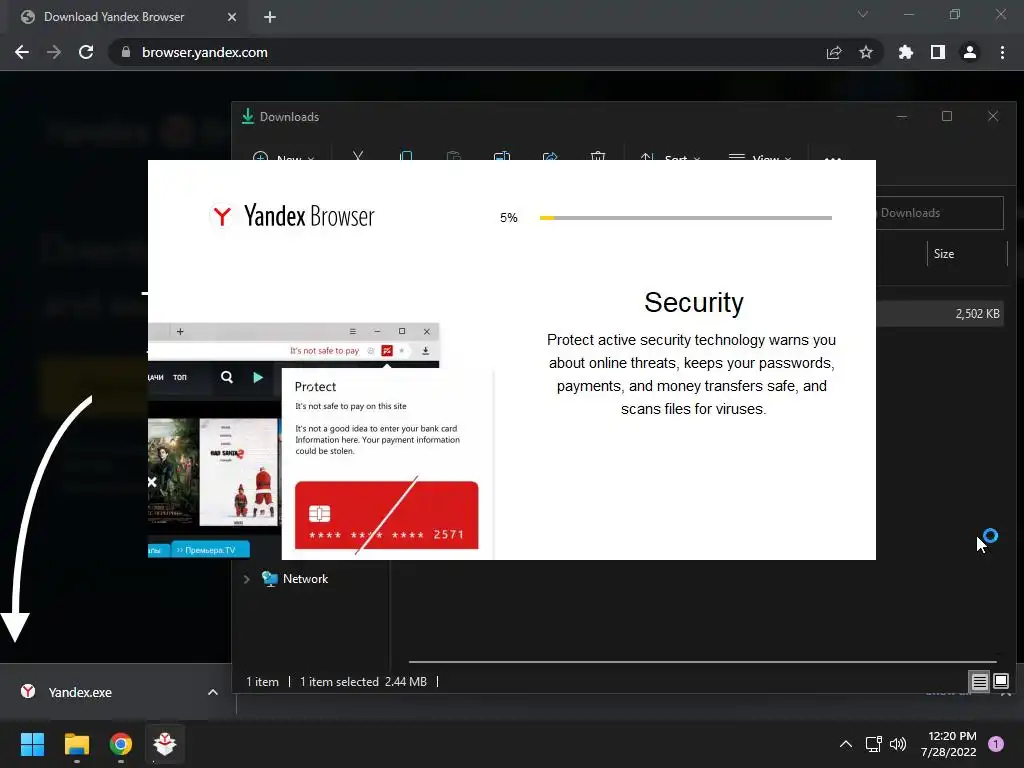The height and width of the screenshot is (768, 1024).
Task: Maximize the Downloads Explorer window
Action: point(947,116)
